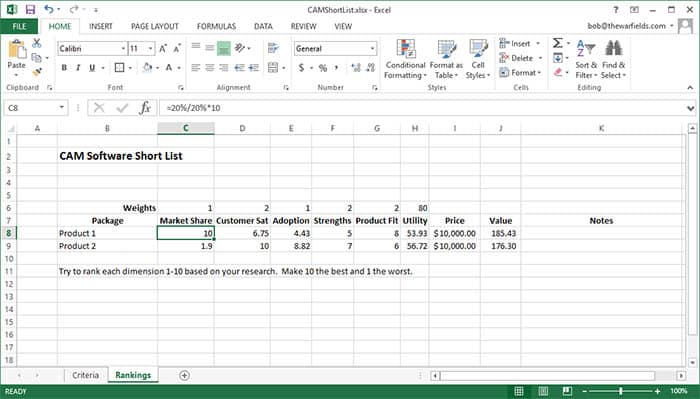
Task: Copy the selected cells
Action: point(37,58)
